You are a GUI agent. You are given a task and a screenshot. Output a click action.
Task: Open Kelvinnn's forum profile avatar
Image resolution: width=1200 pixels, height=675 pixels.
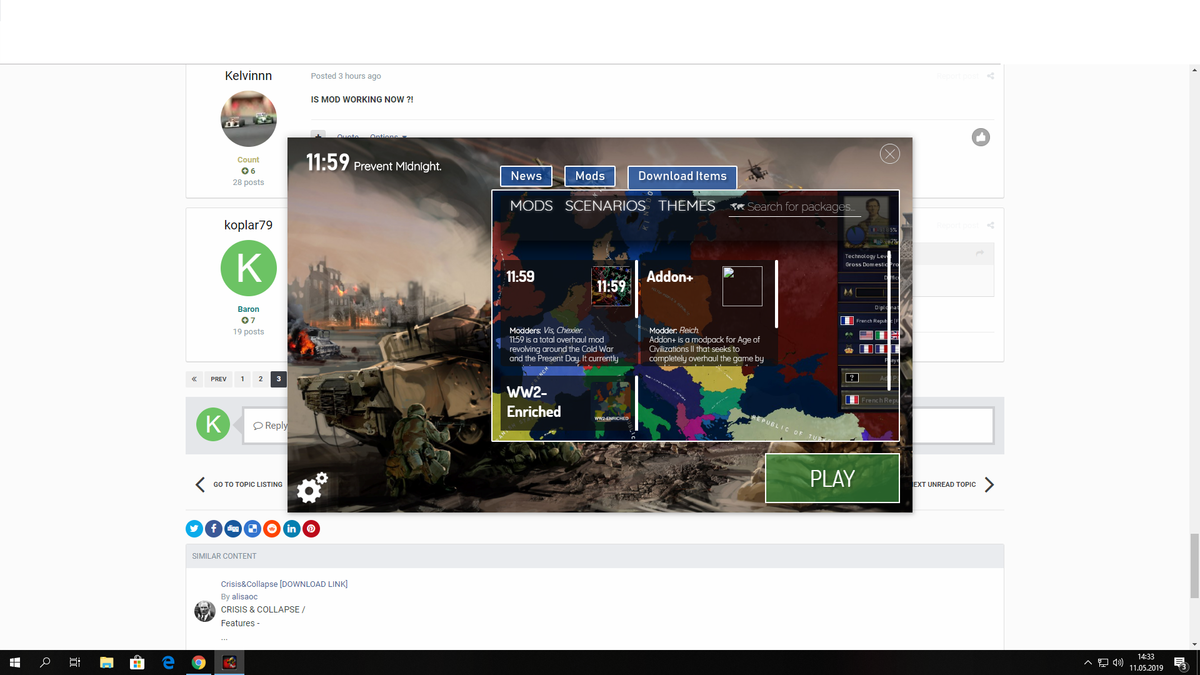[x=248, y=118]
